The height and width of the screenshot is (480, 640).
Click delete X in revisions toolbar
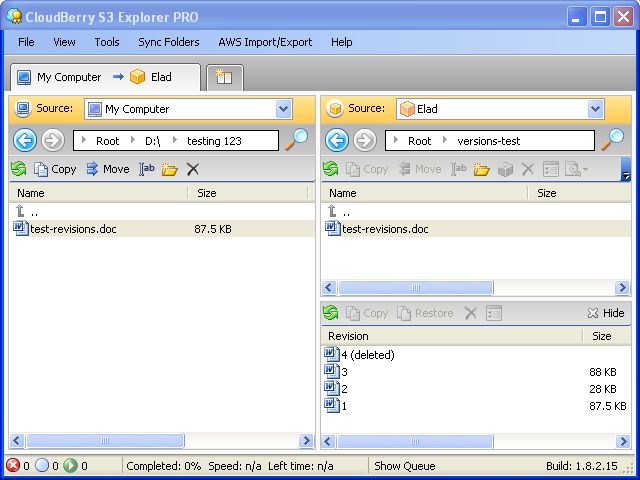point(471,313)
